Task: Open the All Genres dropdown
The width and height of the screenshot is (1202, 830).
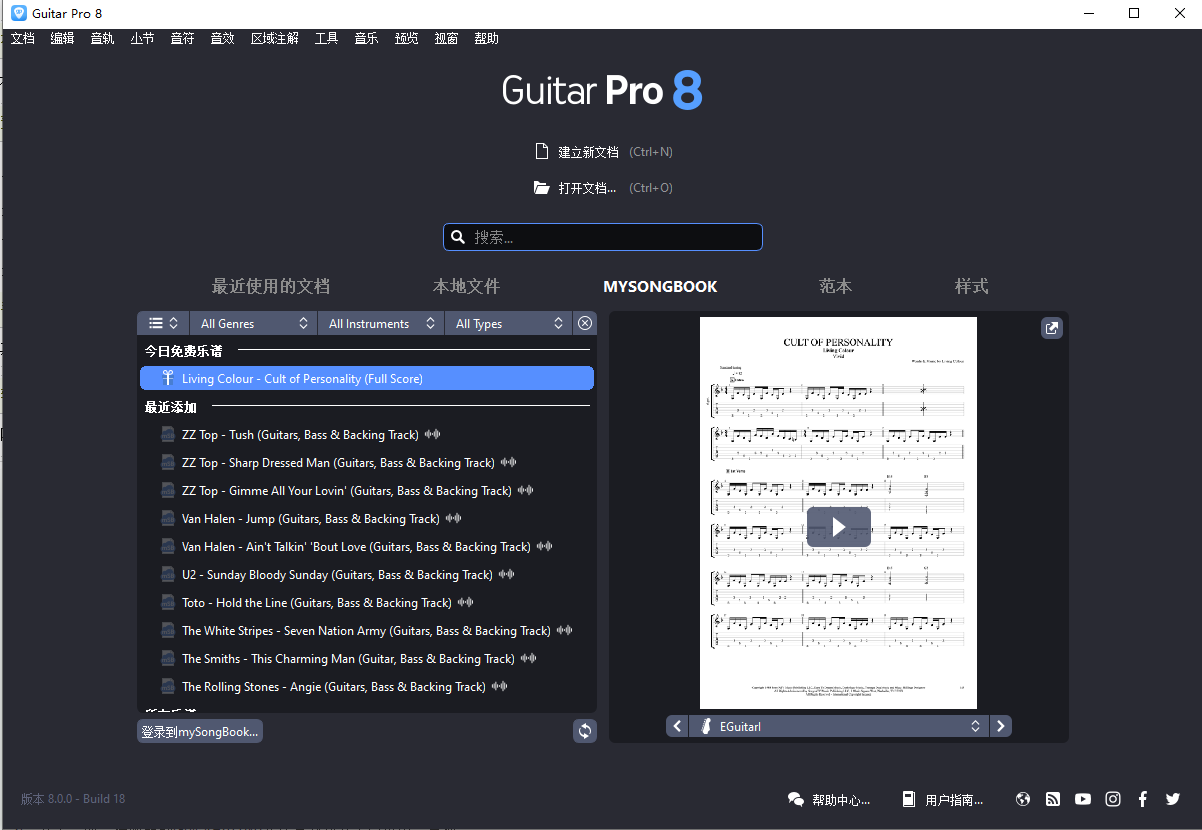Action: (x=253, y=322)
